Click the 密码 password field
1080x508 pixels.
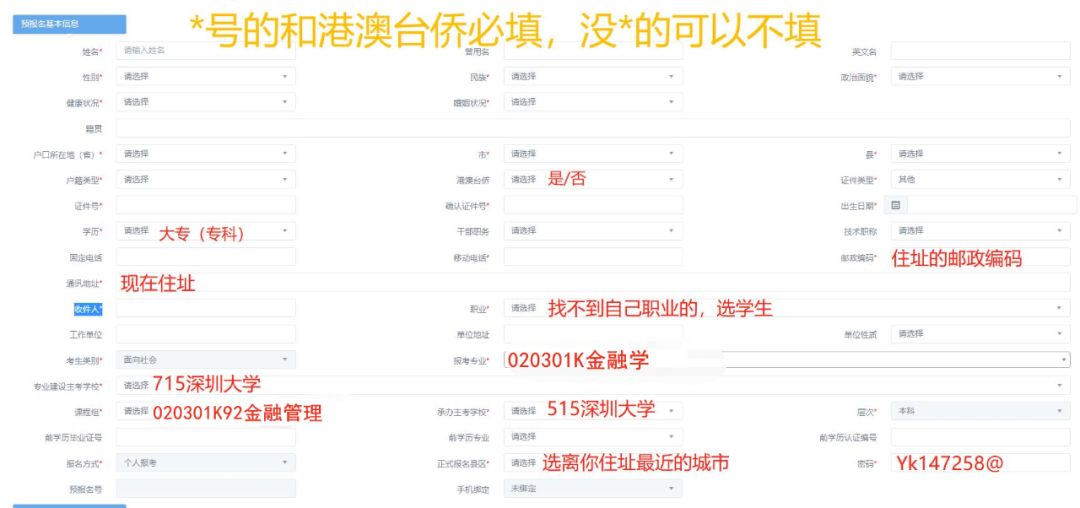[x=980, y=462]
